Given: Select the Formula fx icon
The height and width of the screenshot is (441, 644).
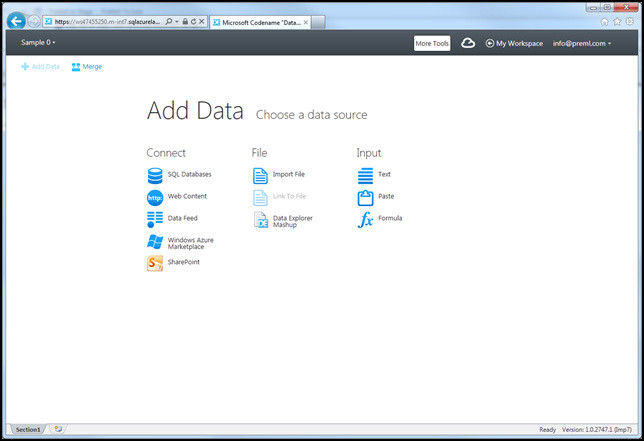Looking at the screenshot, I should point(365,220).
